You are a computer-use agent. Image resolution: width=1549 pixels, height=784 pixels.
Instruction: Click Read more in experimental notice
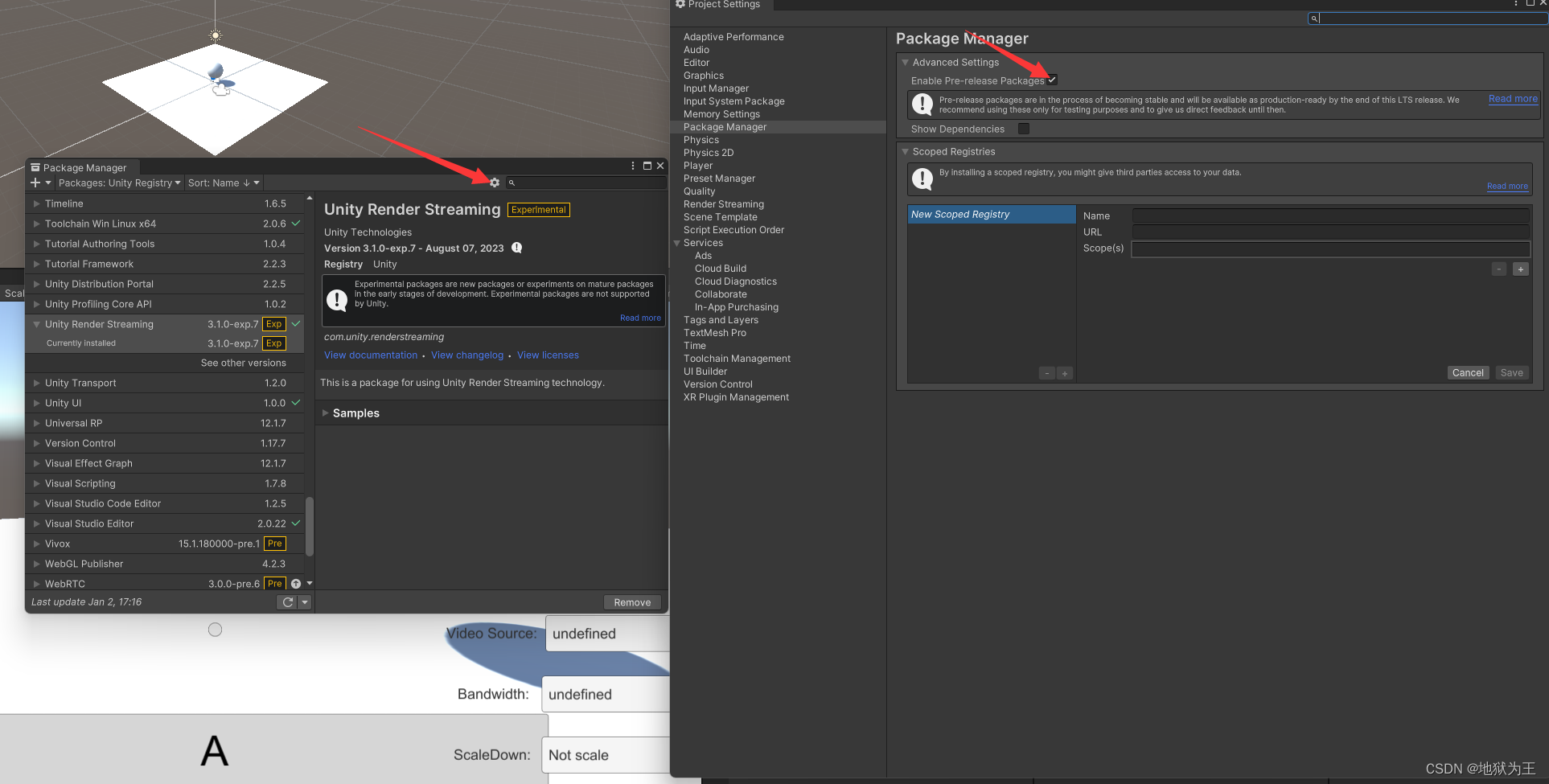point(640,318)
